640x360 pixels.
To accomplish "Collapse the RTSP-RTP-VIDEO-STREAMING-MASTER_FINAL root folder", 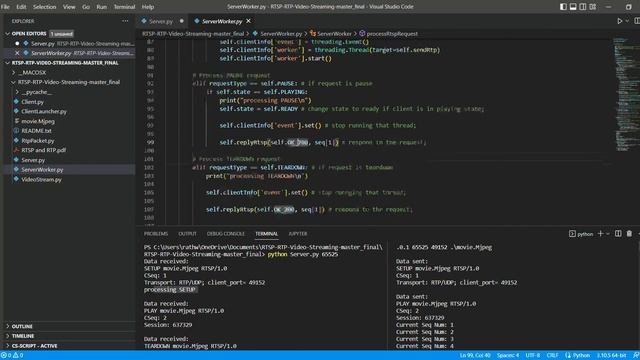I will [x=7, y=63].
